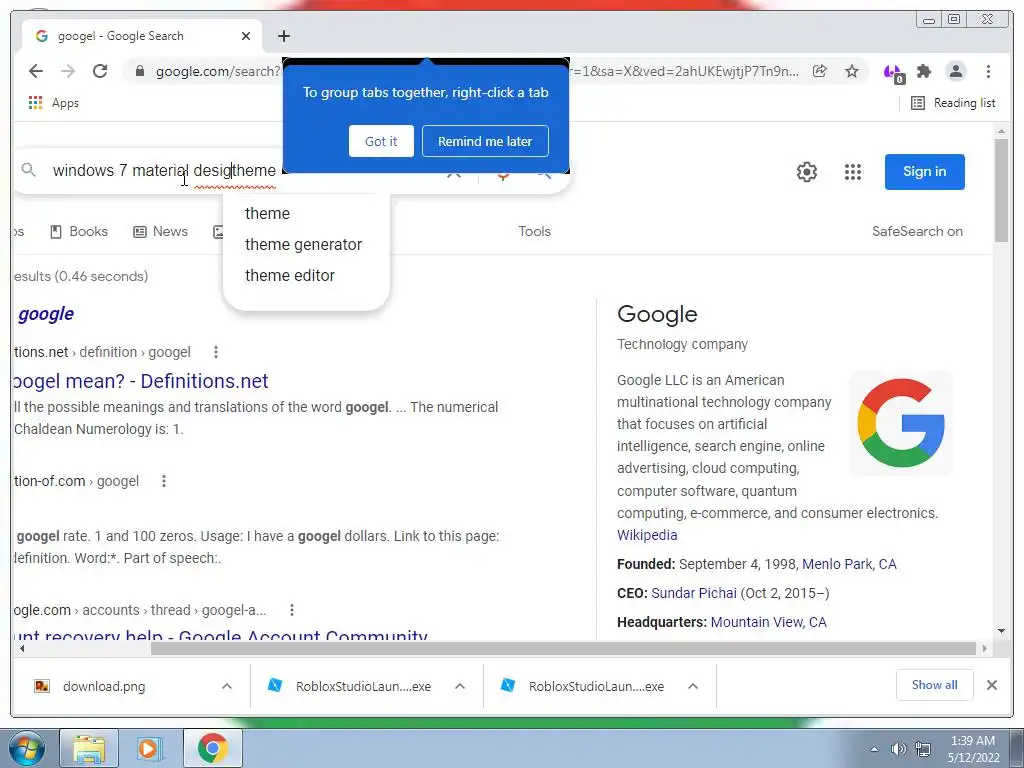Show all downloads
The width and height of the screenshot is (1024, 768).
click(x=935, y=685)
